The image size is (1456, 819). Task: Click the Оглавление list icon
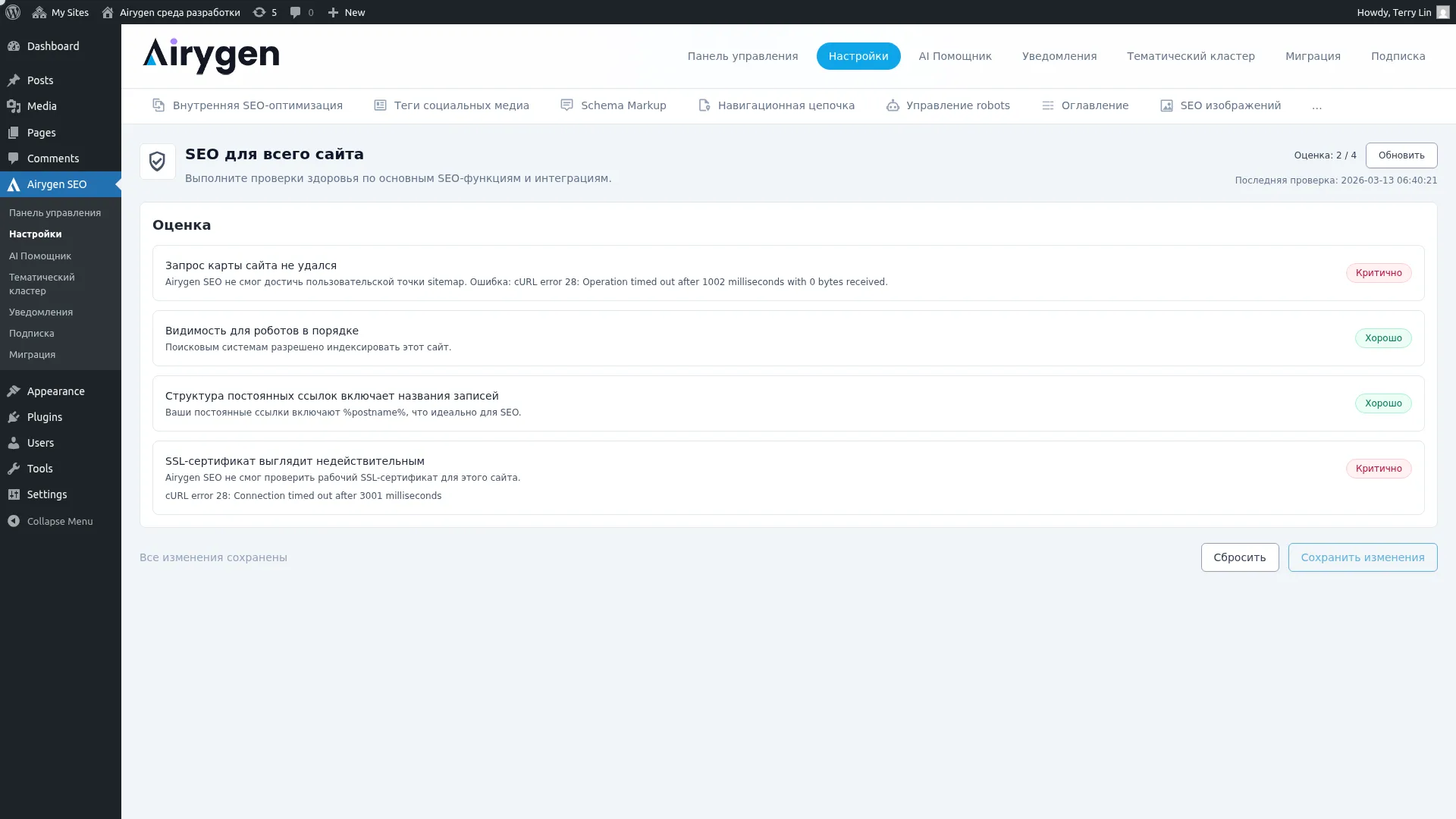(1048, 105)
